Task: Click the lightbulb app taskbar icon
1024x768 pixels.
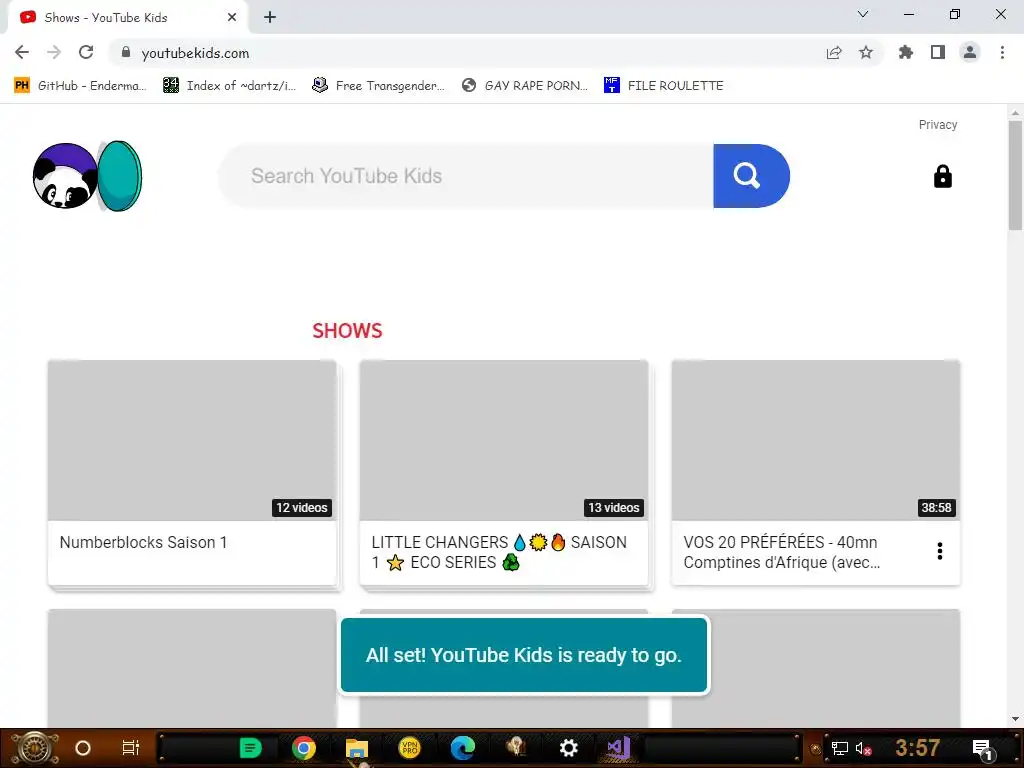Action: tap(516, 748)
